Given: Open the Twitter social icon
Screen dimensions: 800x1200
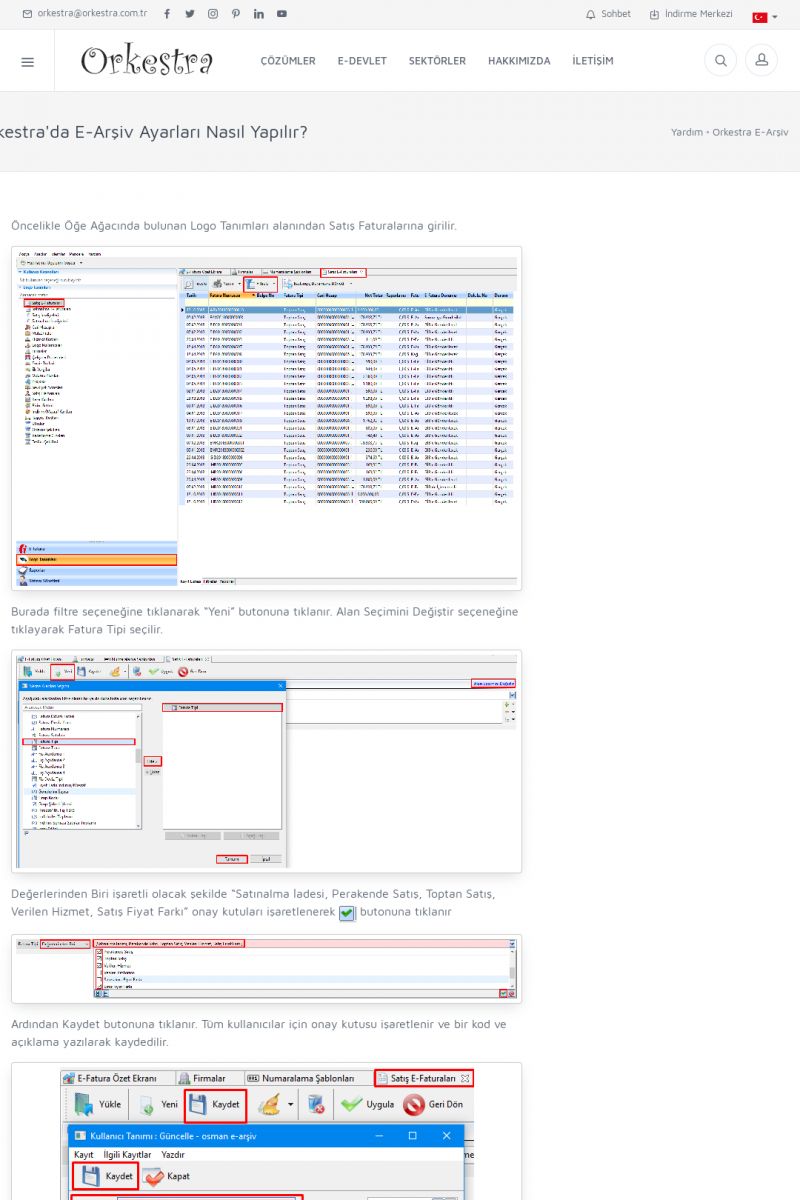Looking at the screenshot, I should (189, 14).
